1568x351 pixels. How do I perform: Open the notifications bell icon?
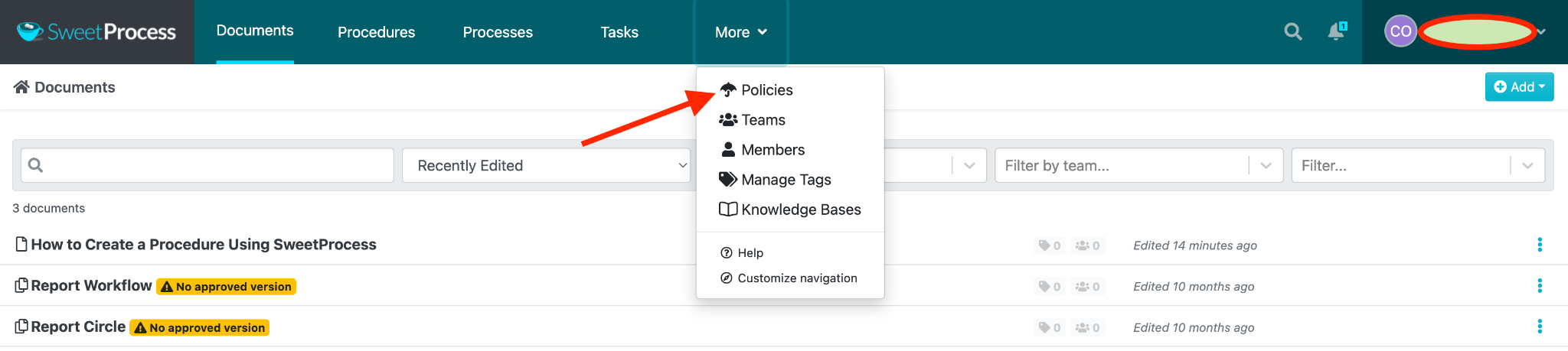click(1336, 32)
